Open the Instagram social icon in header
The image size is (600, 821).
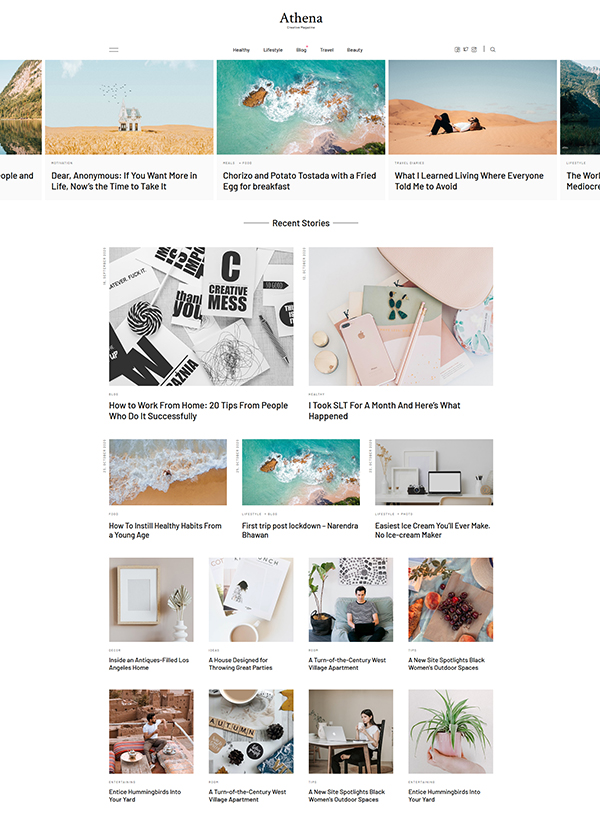pyautogui.click(x=474, y=50)
